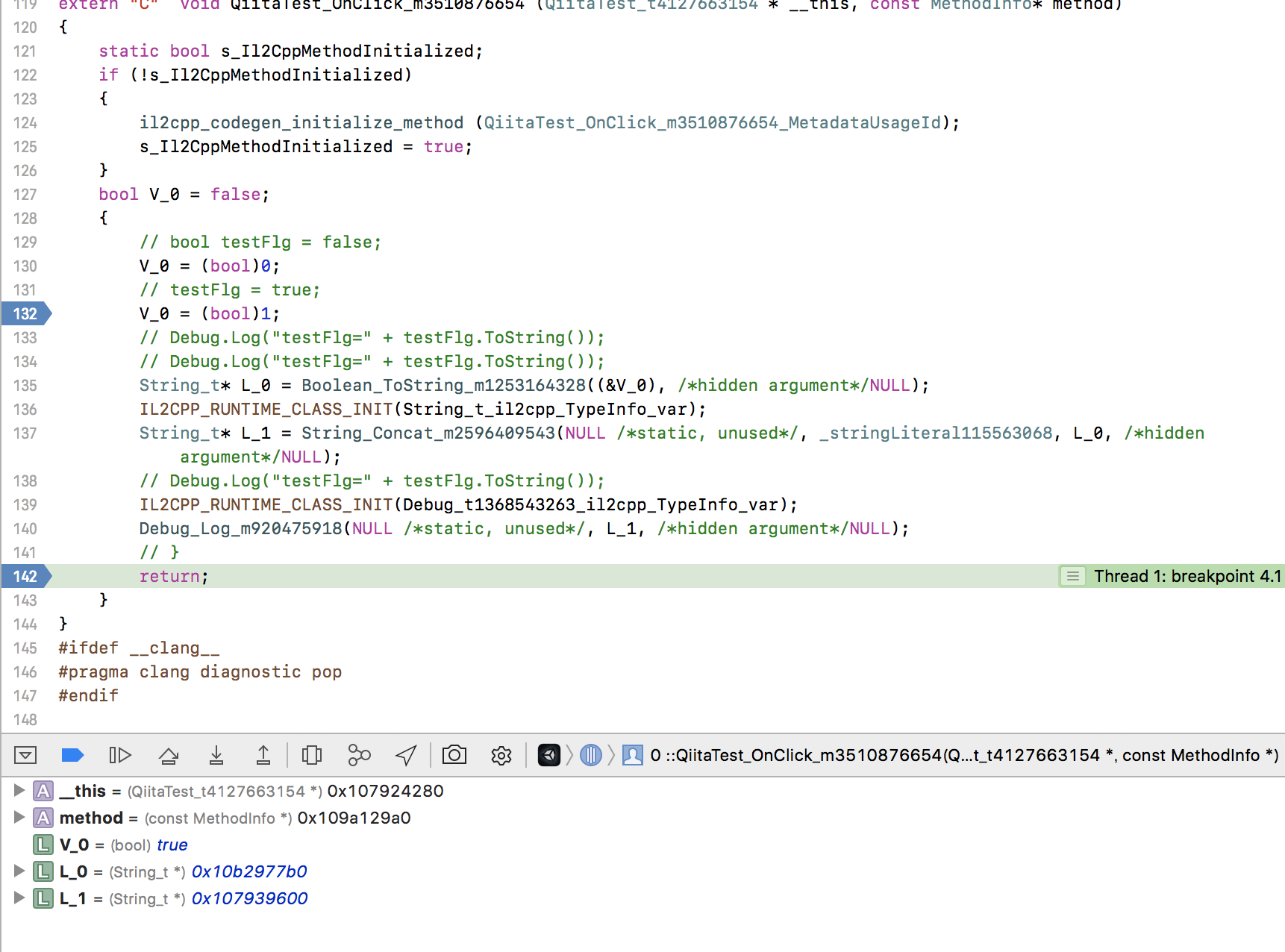Click the L_1 local variable icon
1285x952 pixels.
(x=43, y=898)
